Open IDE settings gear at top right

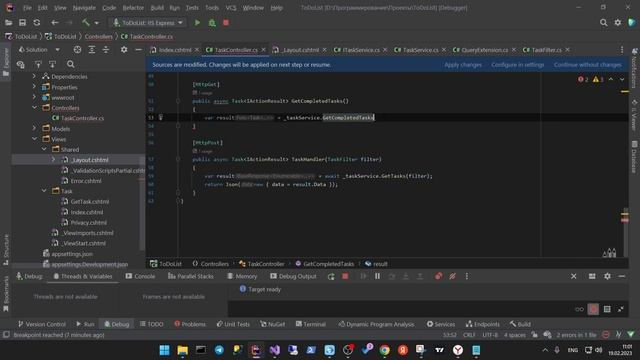(x=618, y=23)
